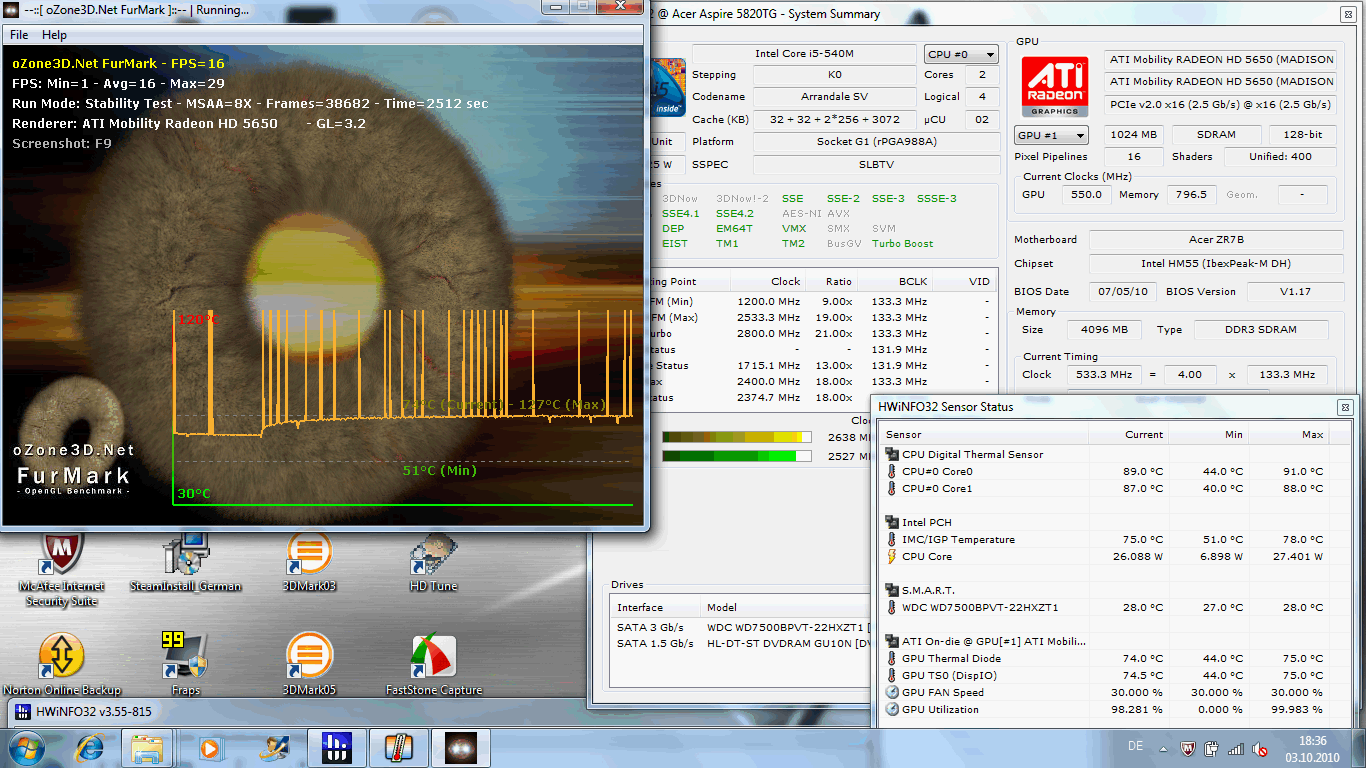Open the DE input language indicator
This screenshot has height=768, width=1366.
pos(1135,747)
